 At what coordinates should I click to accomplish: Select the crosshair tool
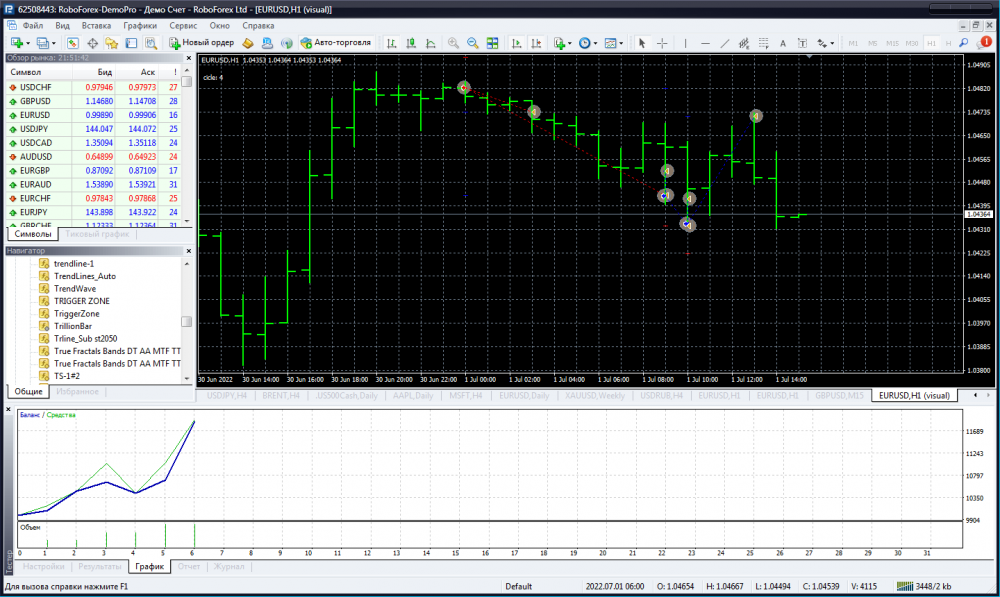[x=662, y=43]
